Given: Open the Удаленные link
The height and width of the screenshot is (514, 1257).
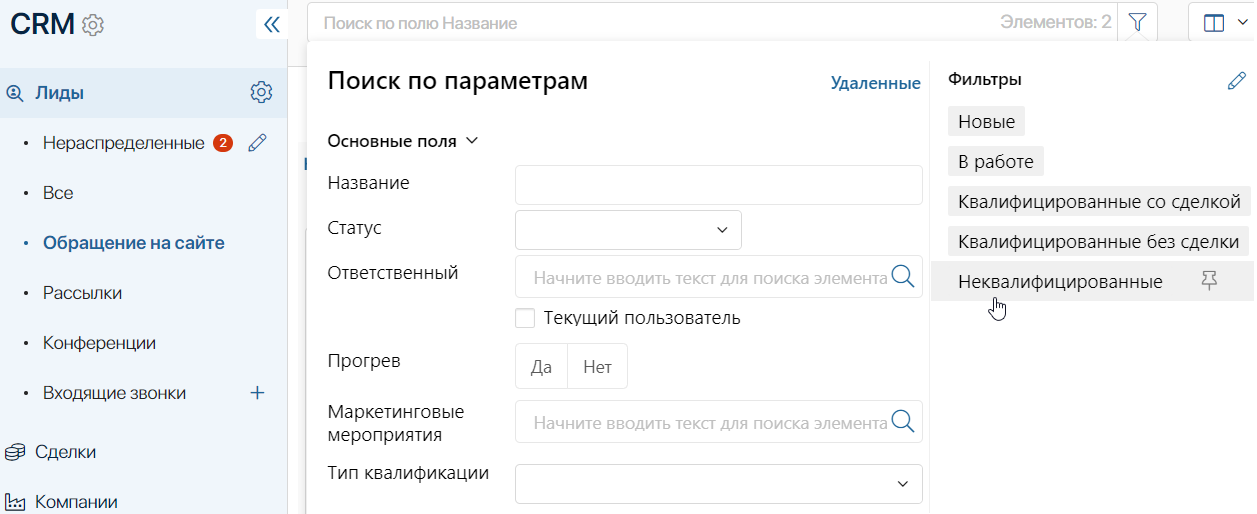Looking at the screenshot, I should tap(876, 83).
